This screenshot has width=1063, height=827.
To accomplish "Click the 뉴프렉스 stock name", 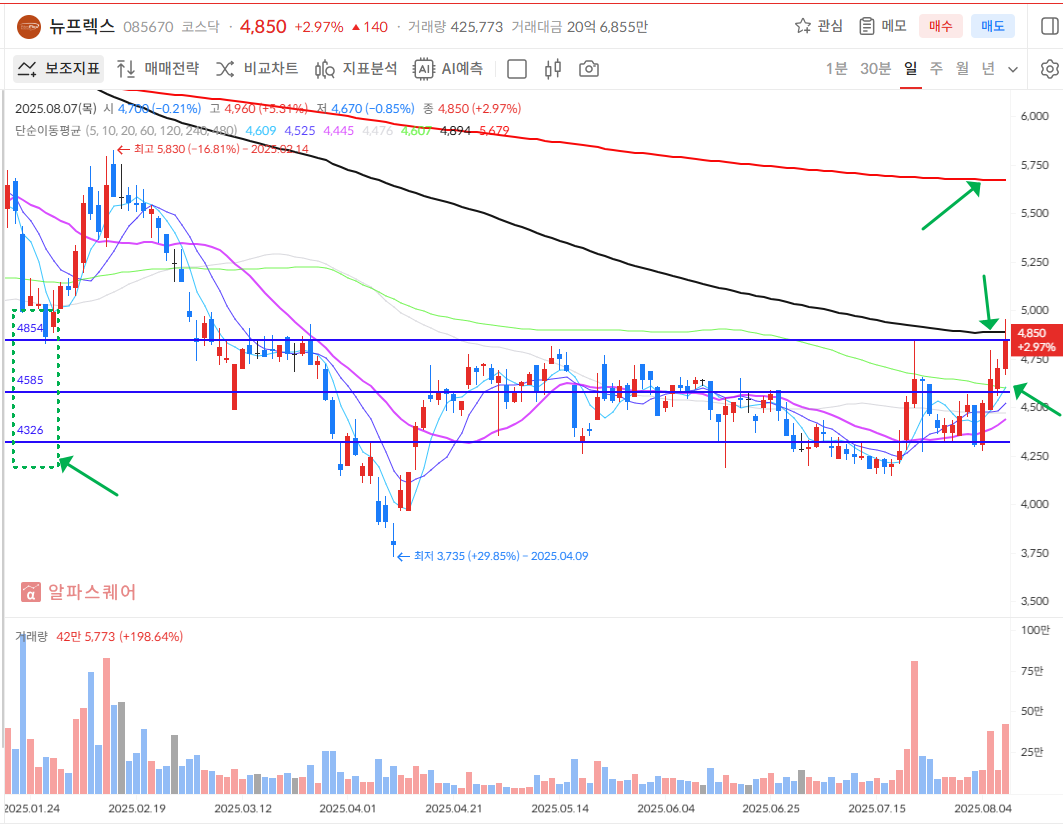I will [x=82, y=26].
